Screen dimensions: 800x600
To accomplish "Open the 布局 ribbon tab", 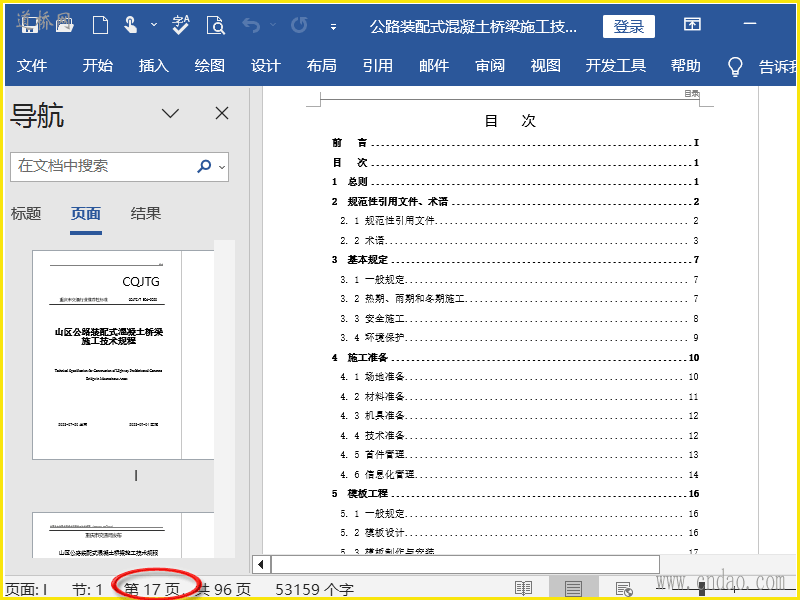I will tap(321, 66).
